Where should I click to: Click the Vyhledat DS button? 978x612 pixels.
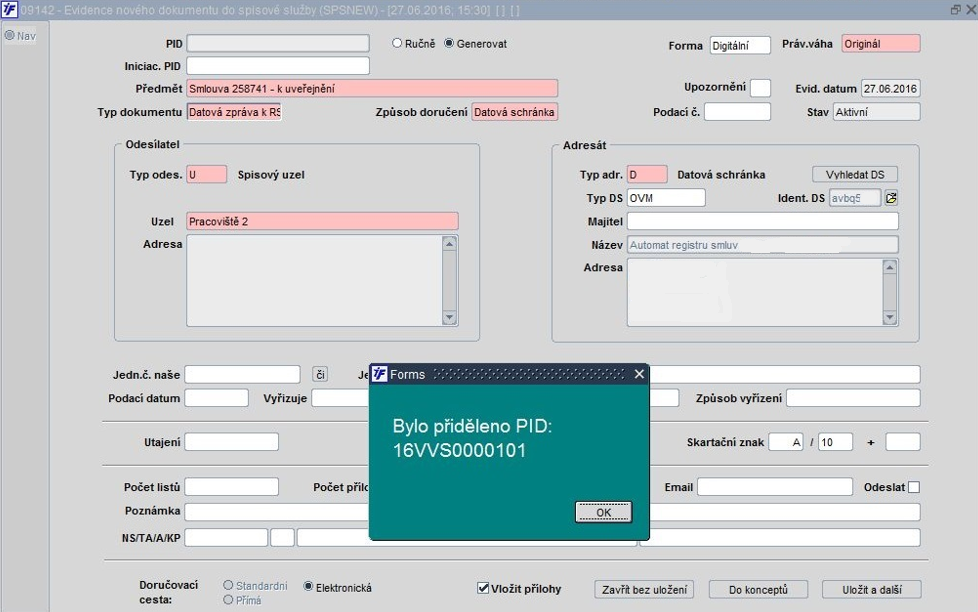pyautogui.click(x=855, y=175)
